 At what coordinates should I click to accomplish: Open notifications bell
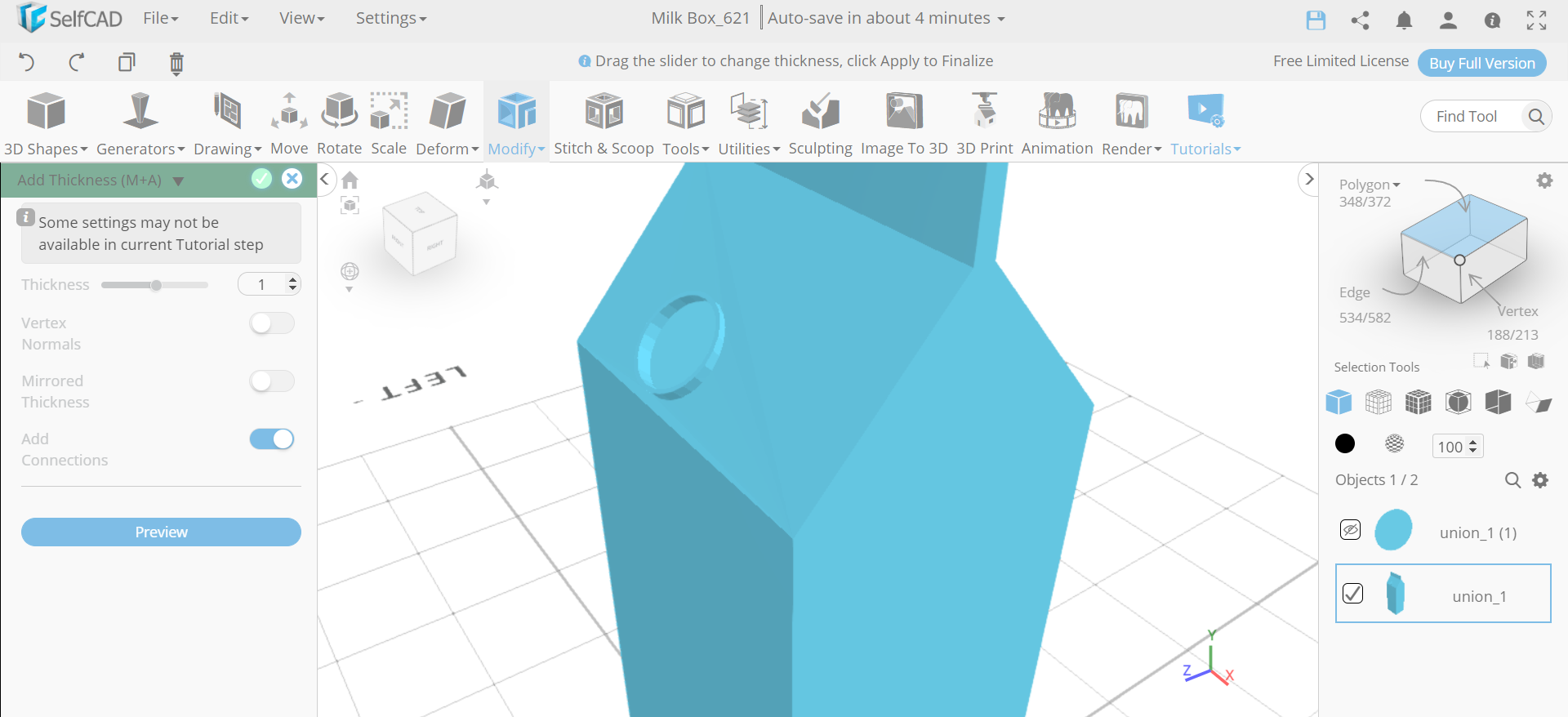(1404, 20)
